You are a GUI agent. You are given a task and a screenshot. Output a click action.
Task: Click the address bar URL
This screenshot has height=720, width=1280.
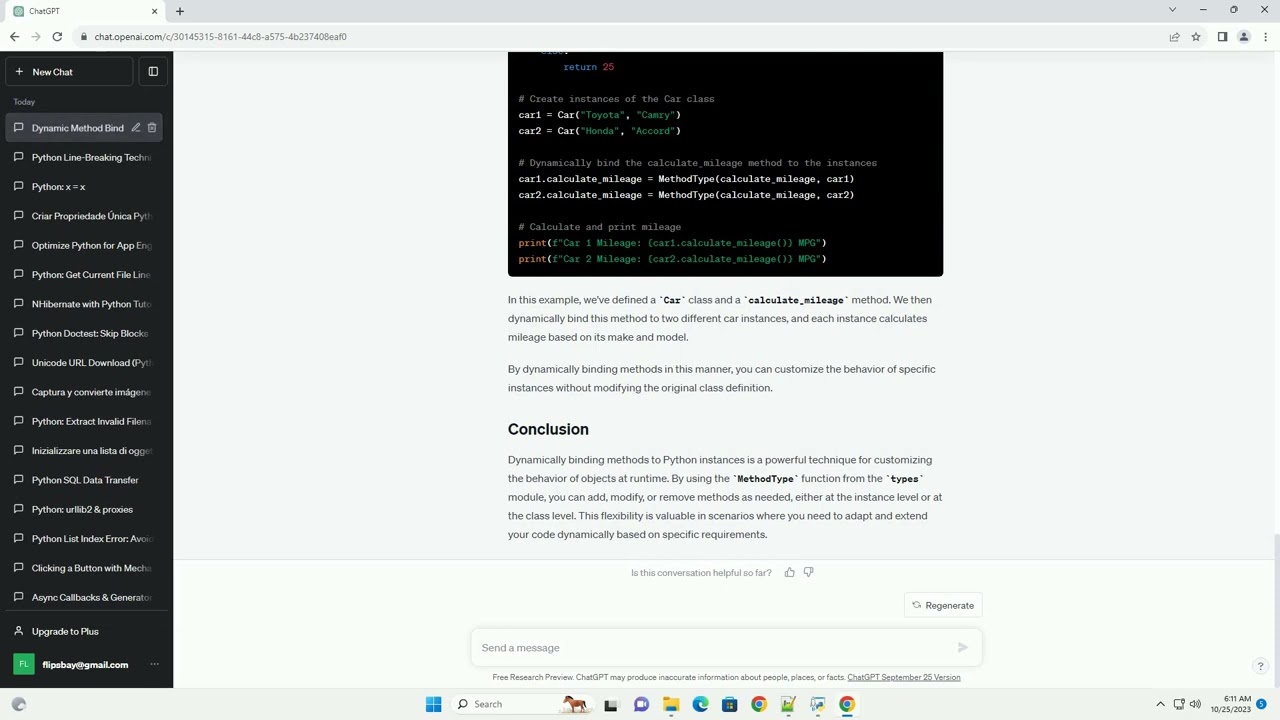(220, 37)
